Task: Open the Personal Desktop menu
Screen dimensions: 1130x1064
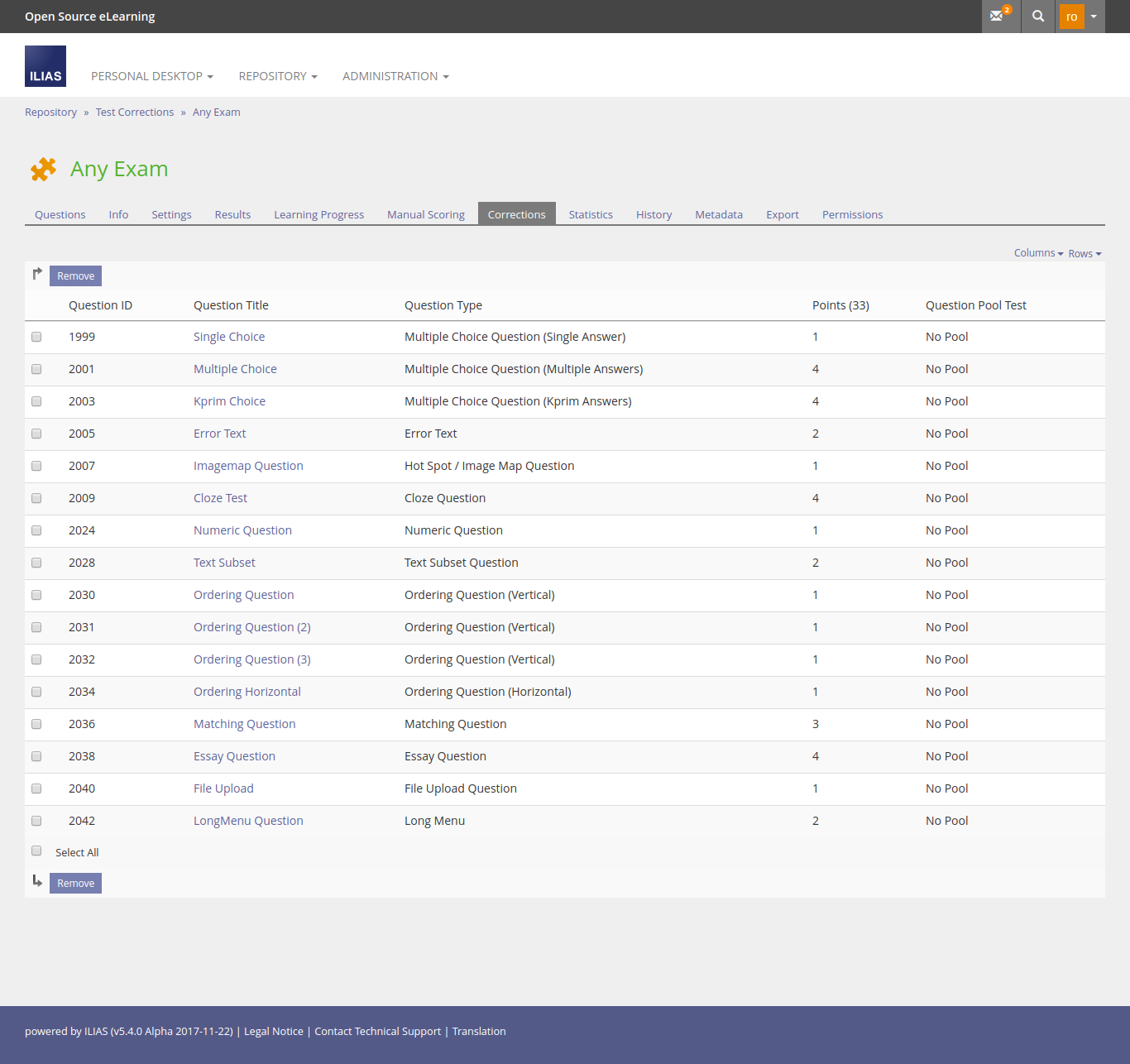Action: click(152, 76)
